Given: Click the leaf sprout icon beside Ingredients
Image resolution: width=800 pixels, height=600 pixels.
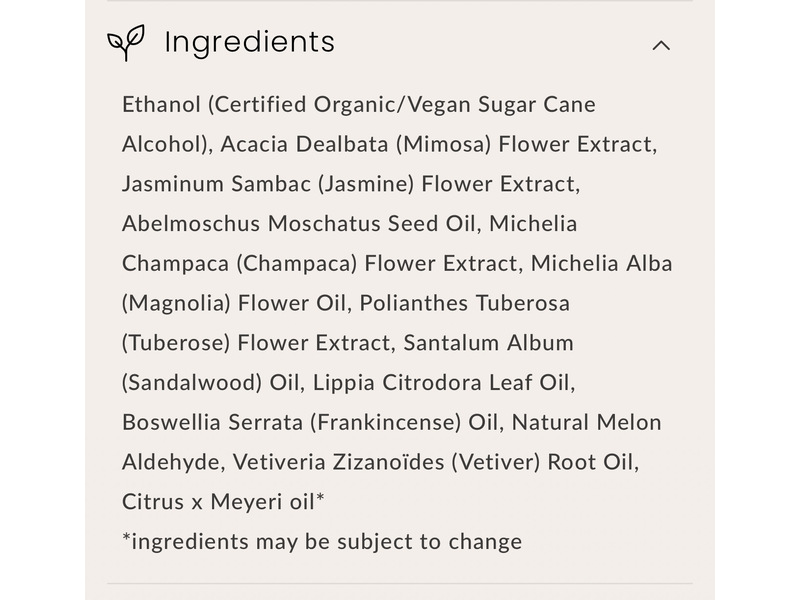Looking at the screenshot, I should [x=126, y=43].
